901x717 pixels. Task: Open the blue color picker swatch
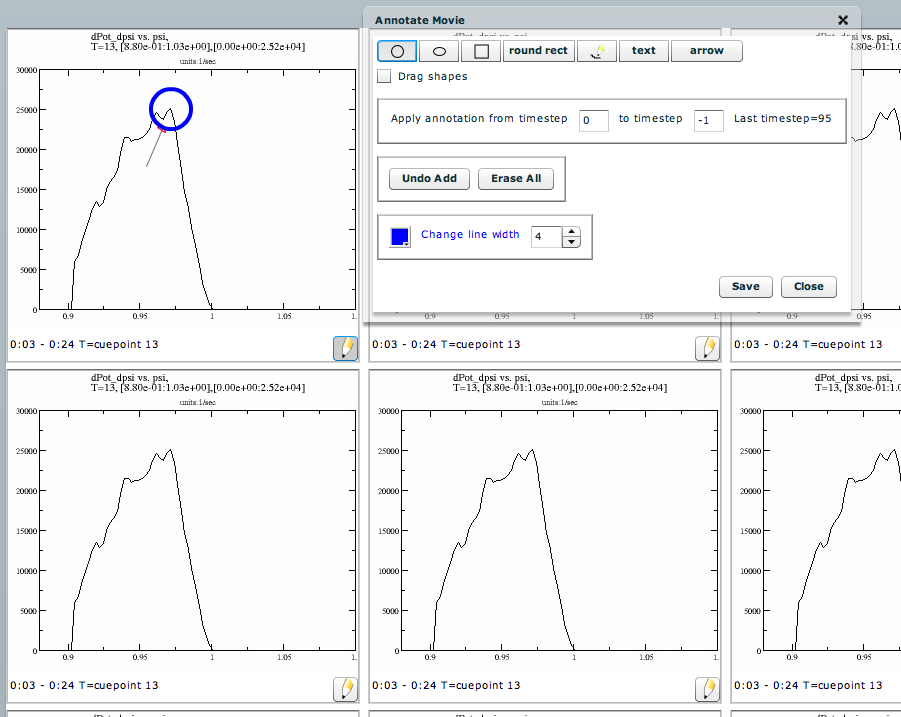[x=400, y=237]
